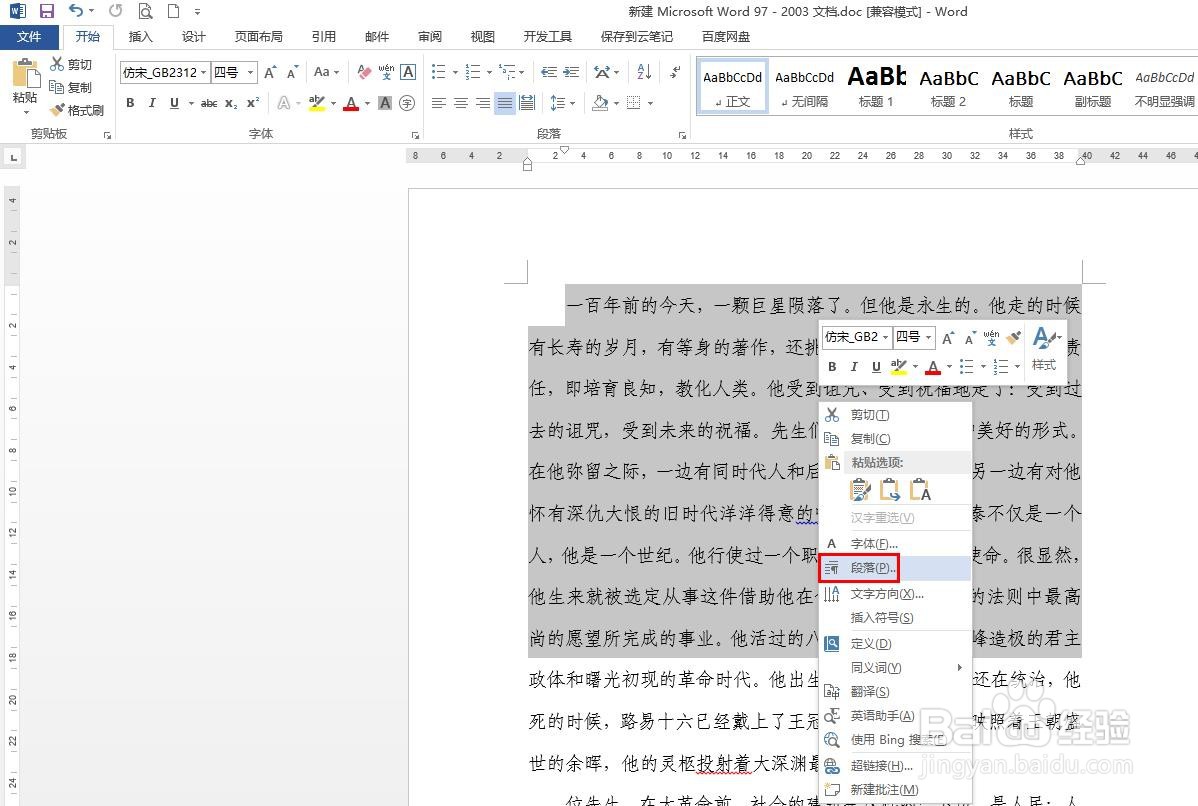Open the paragraph dialog launcher in ribbon
Viewport: 1198px width, 806px height.
click(682, 135)
